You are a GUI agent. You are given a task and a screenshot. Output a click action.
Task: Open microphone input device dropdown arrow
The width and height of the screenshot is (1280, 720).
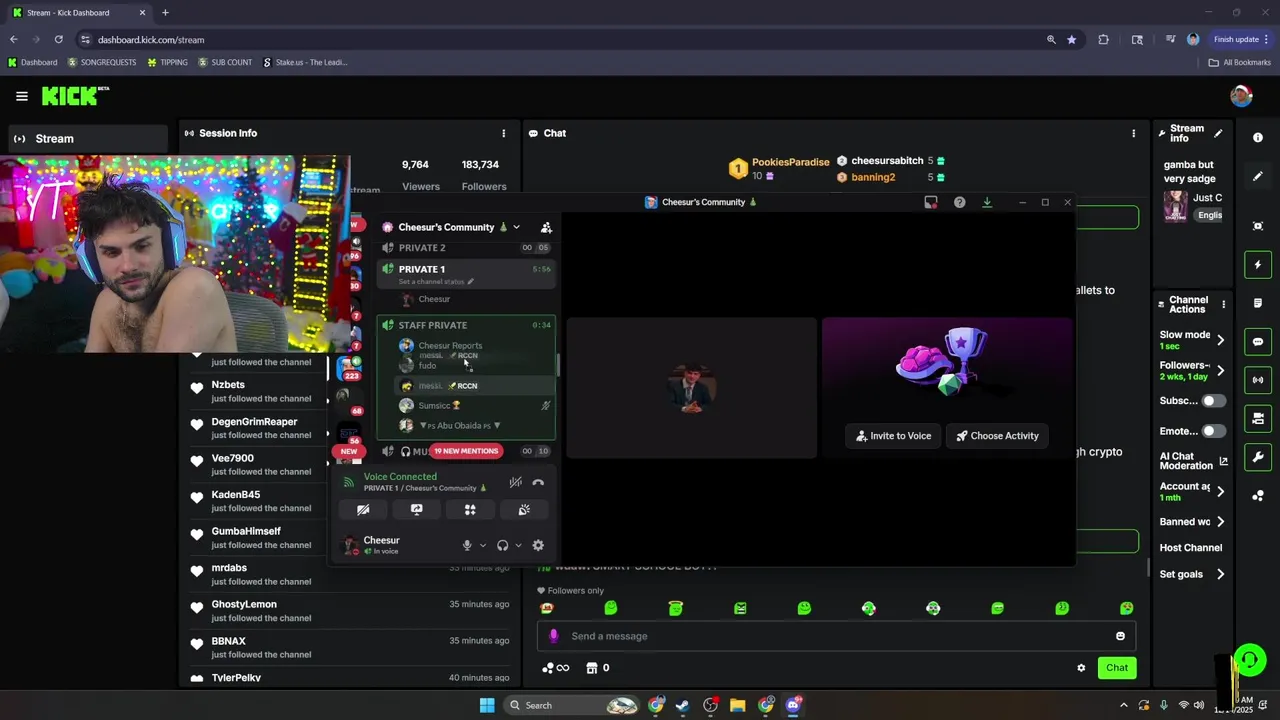tap(483, 545)
